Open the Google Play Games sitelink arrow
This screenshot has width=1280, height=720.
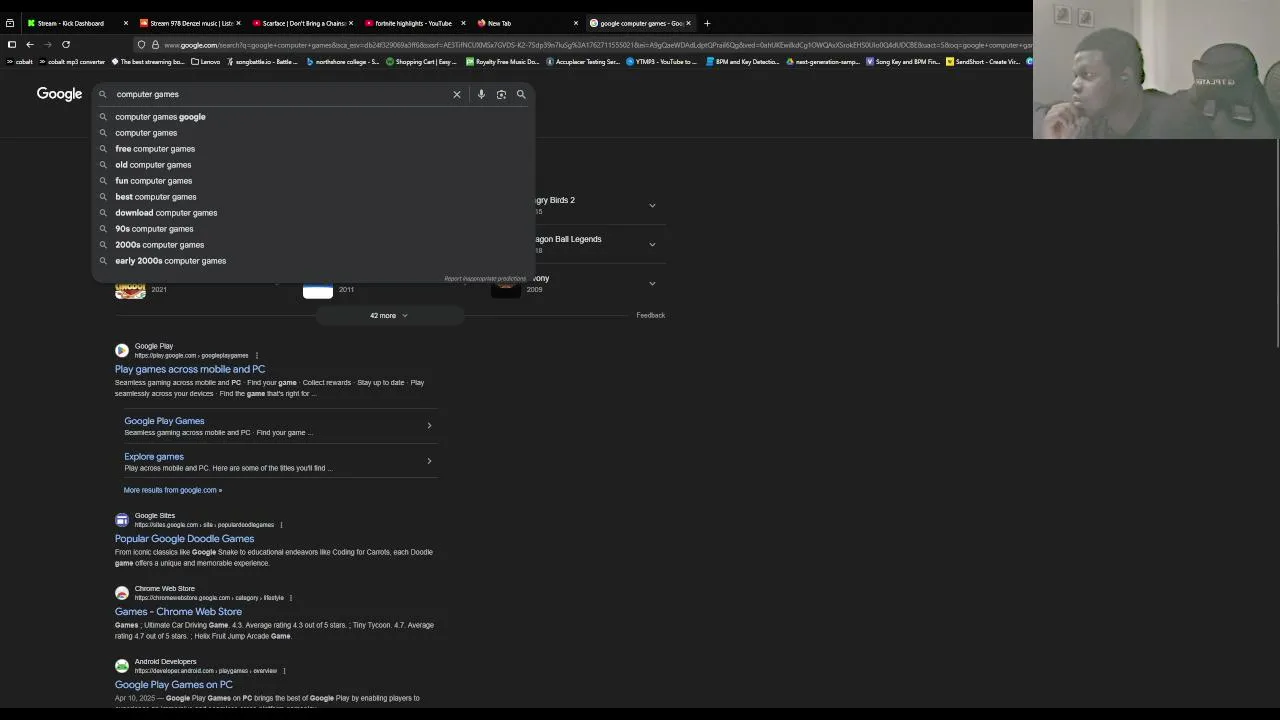(x=429, y=426)
